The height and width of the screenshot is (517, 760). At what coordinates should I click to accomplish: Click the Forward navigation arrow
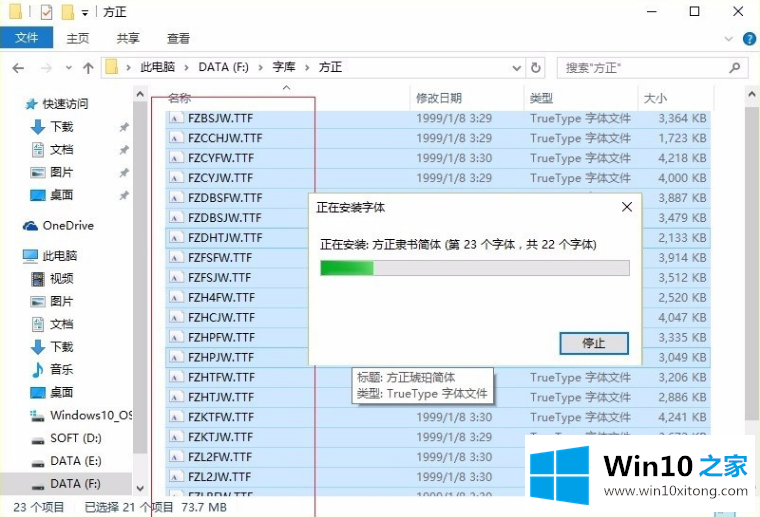click(x=46, y=68)
